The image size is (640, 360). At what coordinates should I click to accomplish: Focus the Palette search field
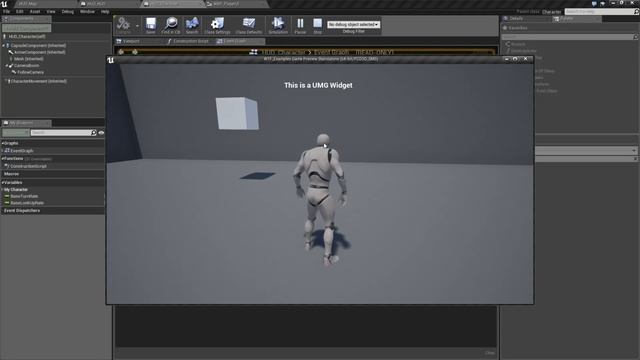tap(569, 37)
